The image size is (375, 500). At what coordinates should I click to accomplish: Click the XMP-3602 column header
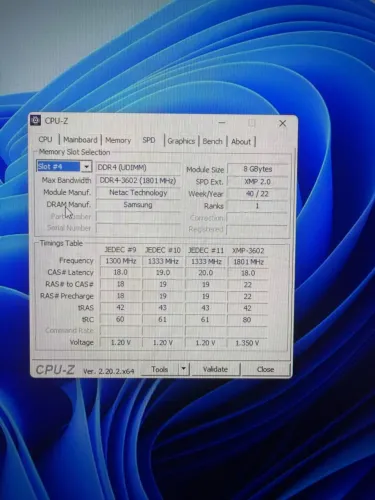point(248,251)
